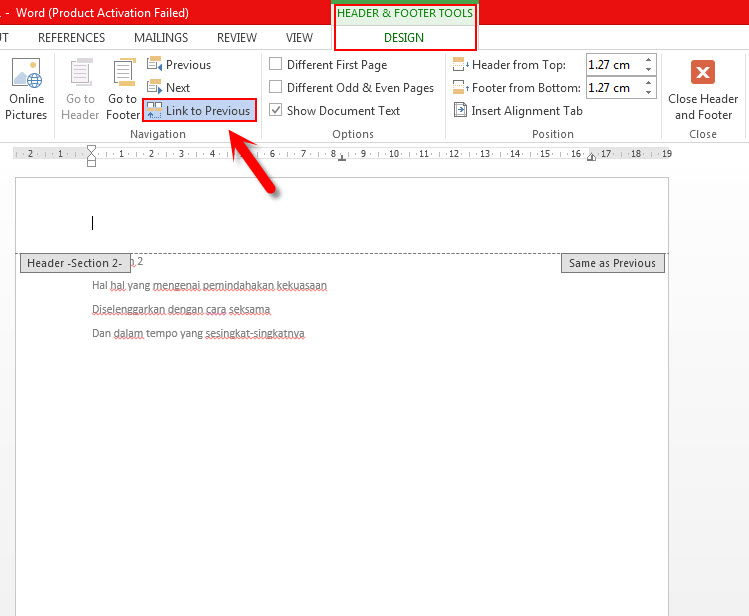Open the Design tab

click(404, 38)
